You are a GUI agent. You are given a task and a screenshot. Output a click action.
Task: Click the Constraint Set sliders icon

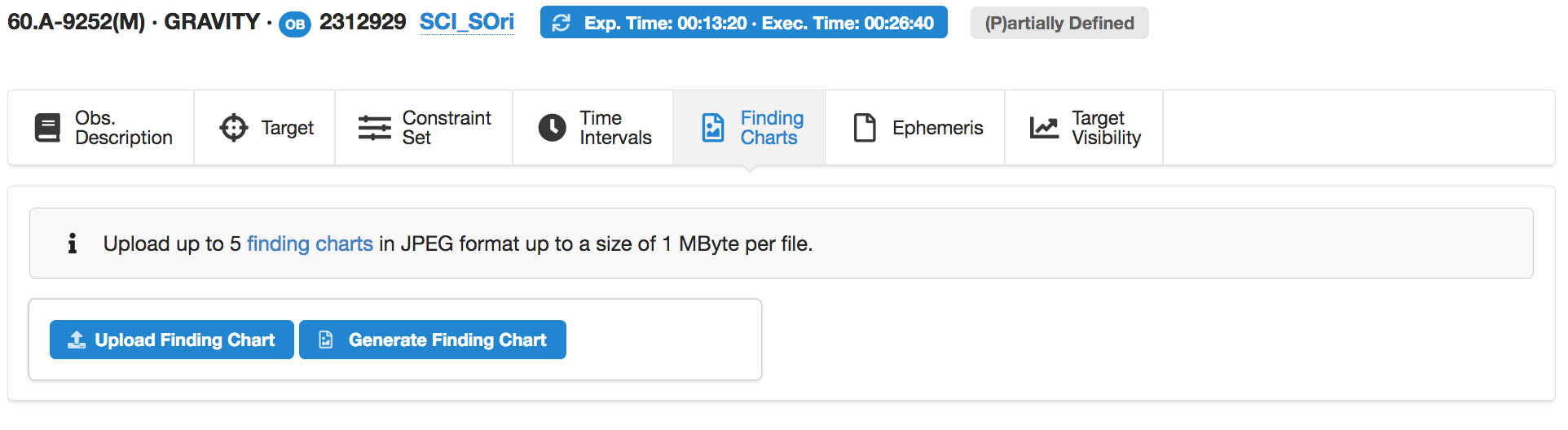(375, 128)
